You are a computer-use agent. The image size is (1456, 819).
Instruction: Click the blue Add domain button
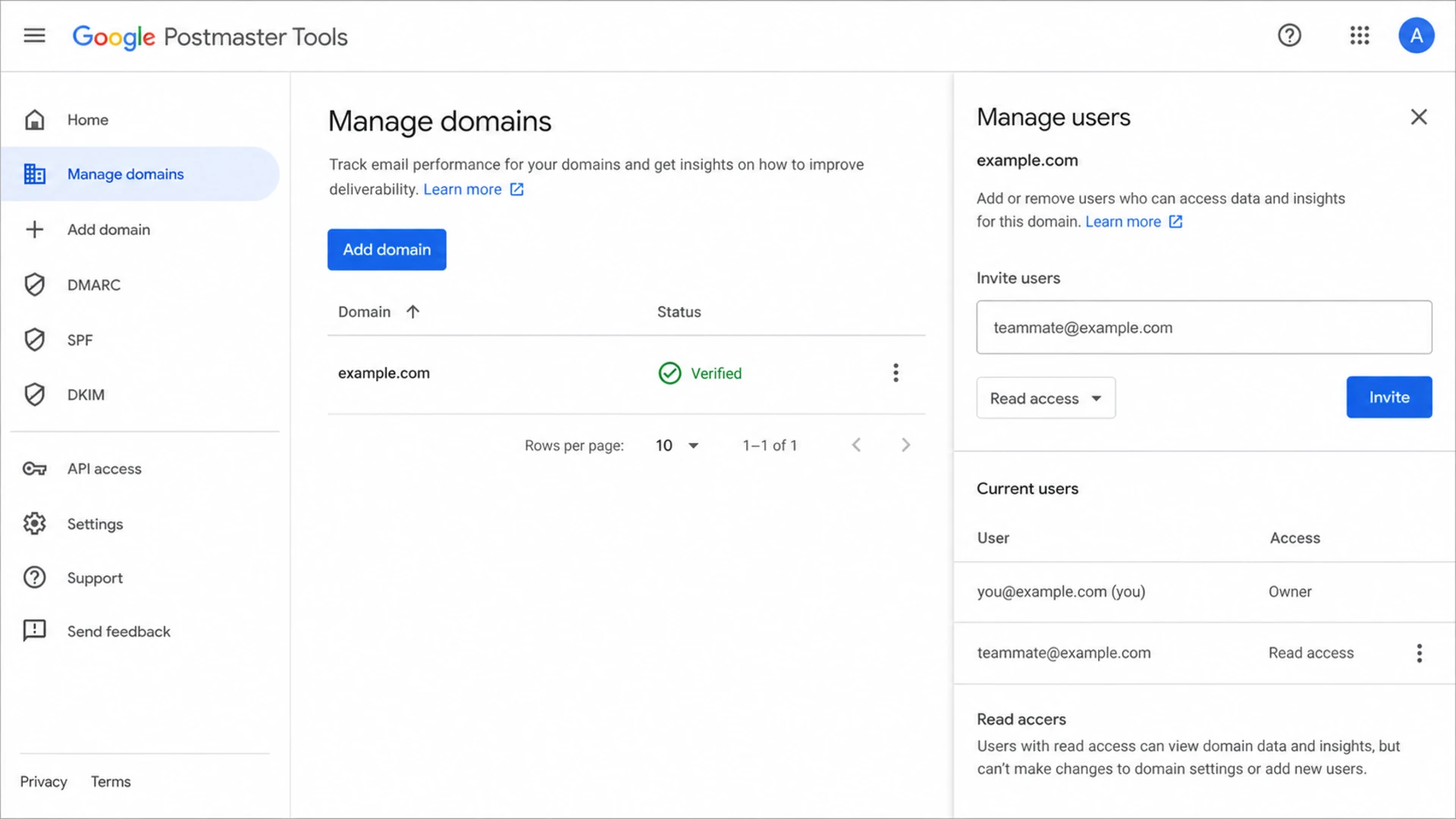387,249
